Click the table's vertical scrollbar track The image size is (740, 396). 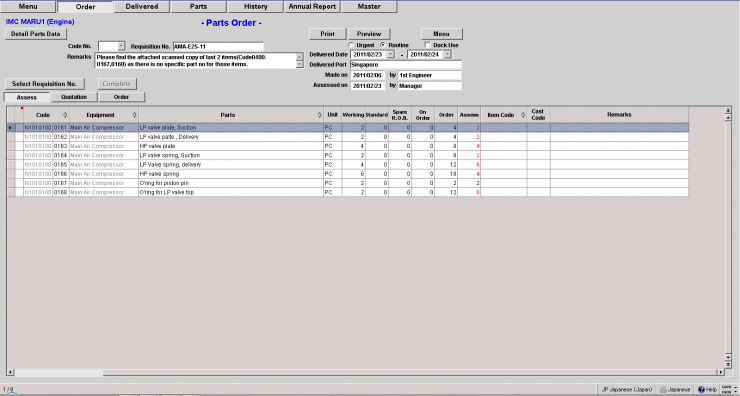pyautogui.click(x=728, y=236)
